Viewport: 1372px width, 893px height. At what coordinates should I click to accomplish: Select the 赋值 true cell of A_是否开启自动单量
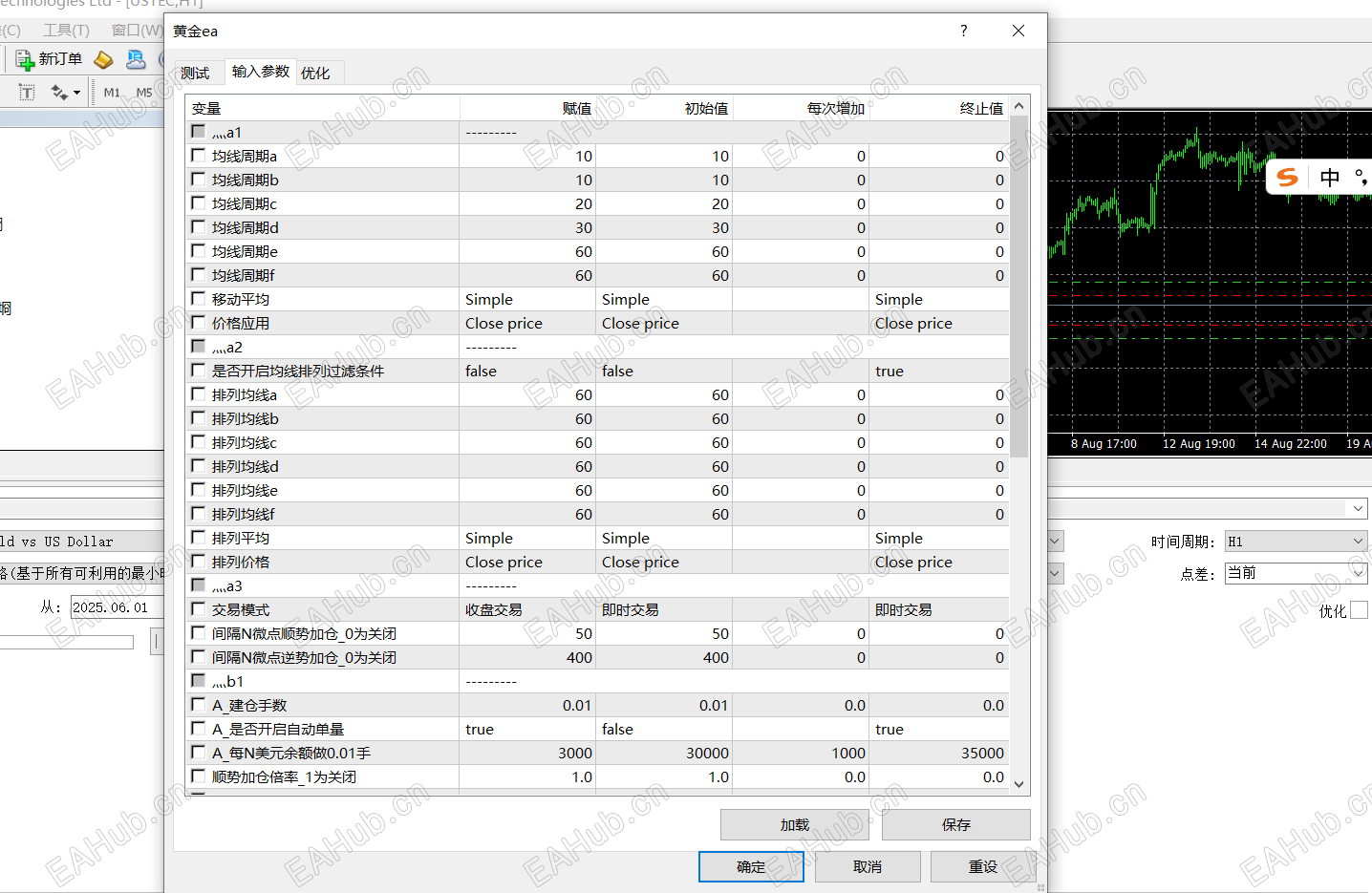point(527,729)
